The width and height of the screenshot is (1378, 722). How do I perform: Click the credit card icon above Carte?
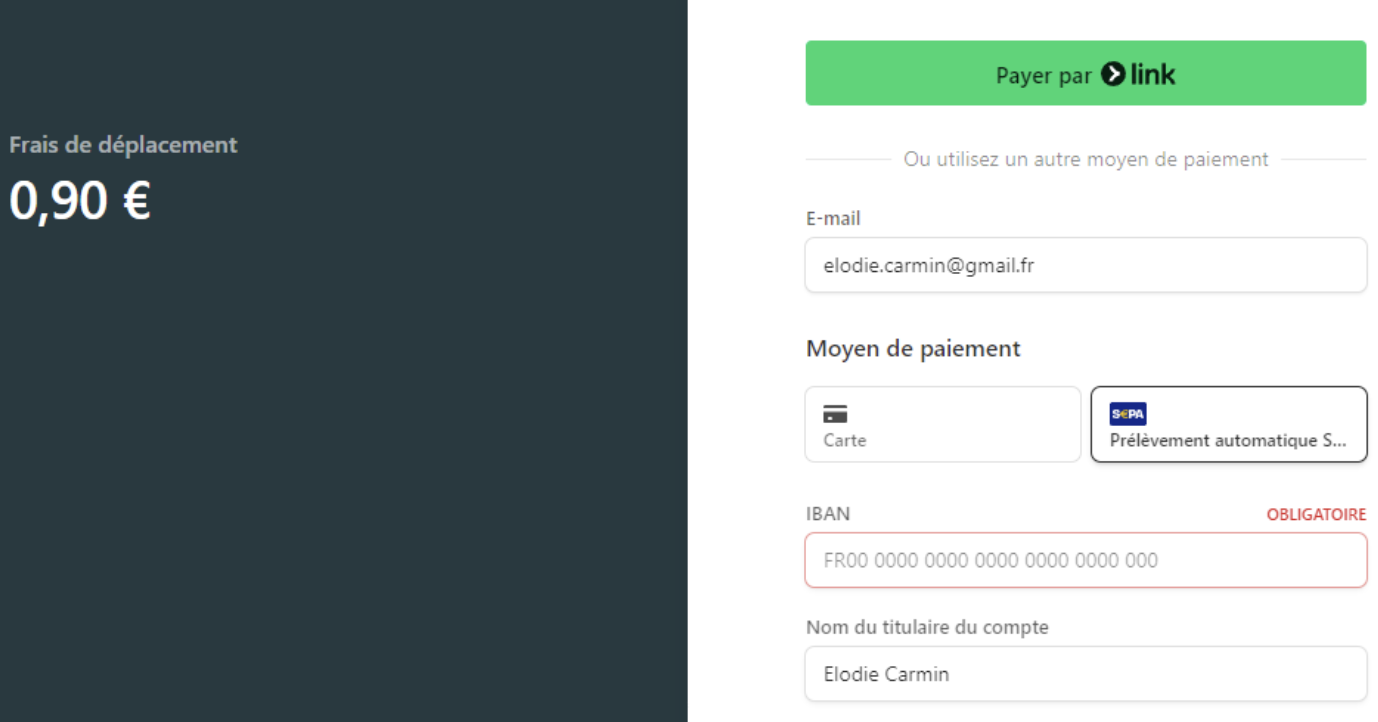click(835, 414)
